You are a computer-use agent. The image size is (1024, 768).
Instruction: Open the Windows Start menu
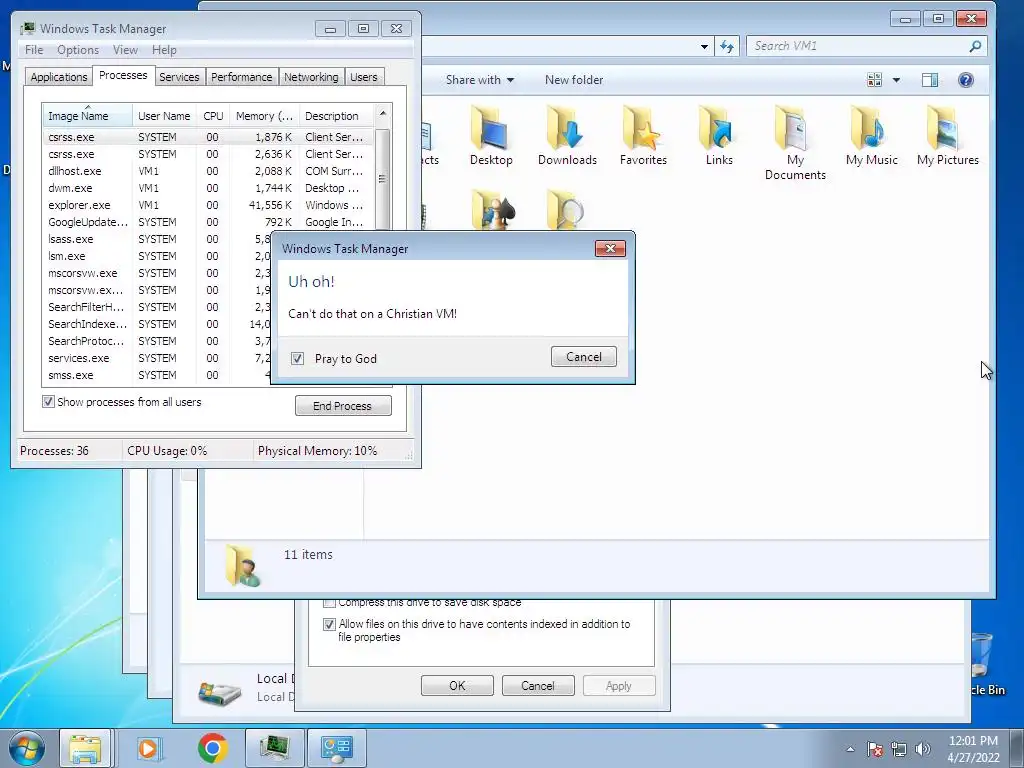point(27,748)
